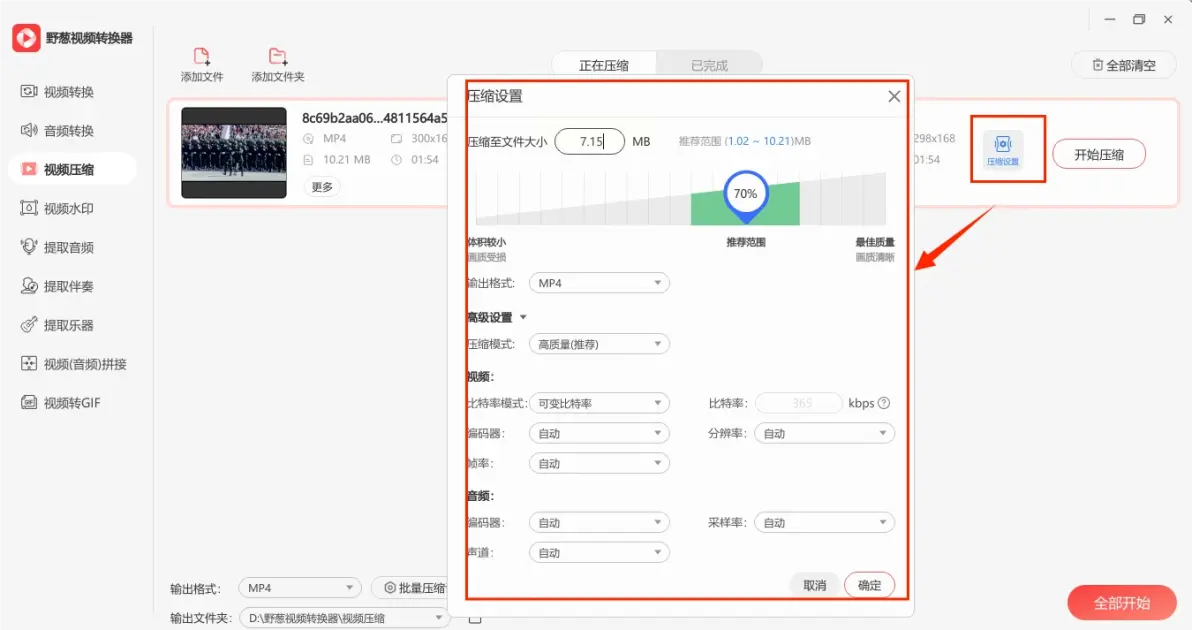Image resolution: width=1192 pixels, height=630 pixels.
Task: Open the bottom 输出格式 MP4 dropdown
Action: [x=300, y=588]
